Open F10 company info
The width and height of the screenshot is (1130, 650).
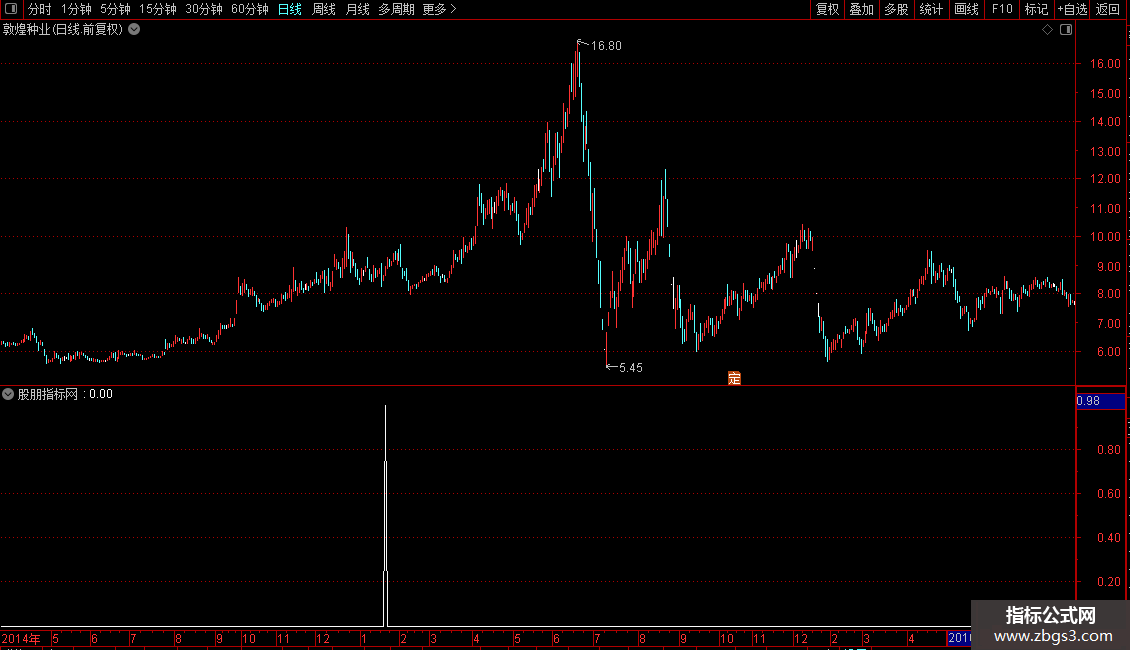click(1002, 9)
